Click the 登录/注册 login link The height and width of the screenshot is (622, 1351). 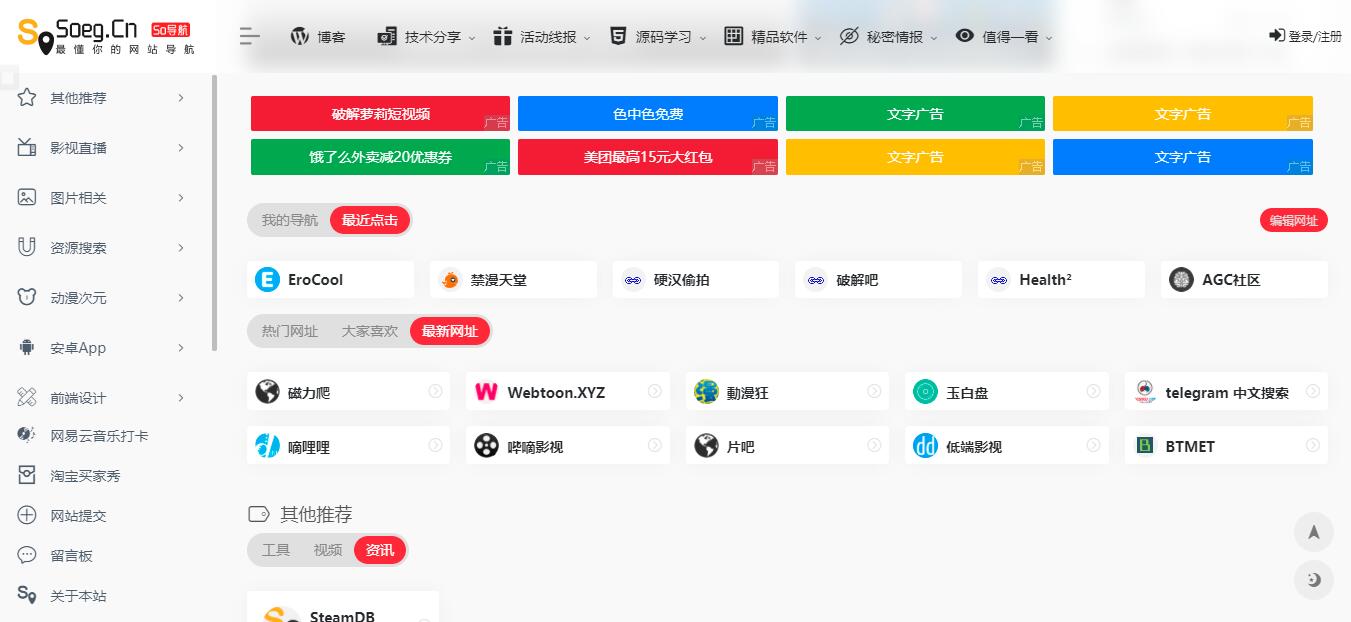click(1305, 36)
